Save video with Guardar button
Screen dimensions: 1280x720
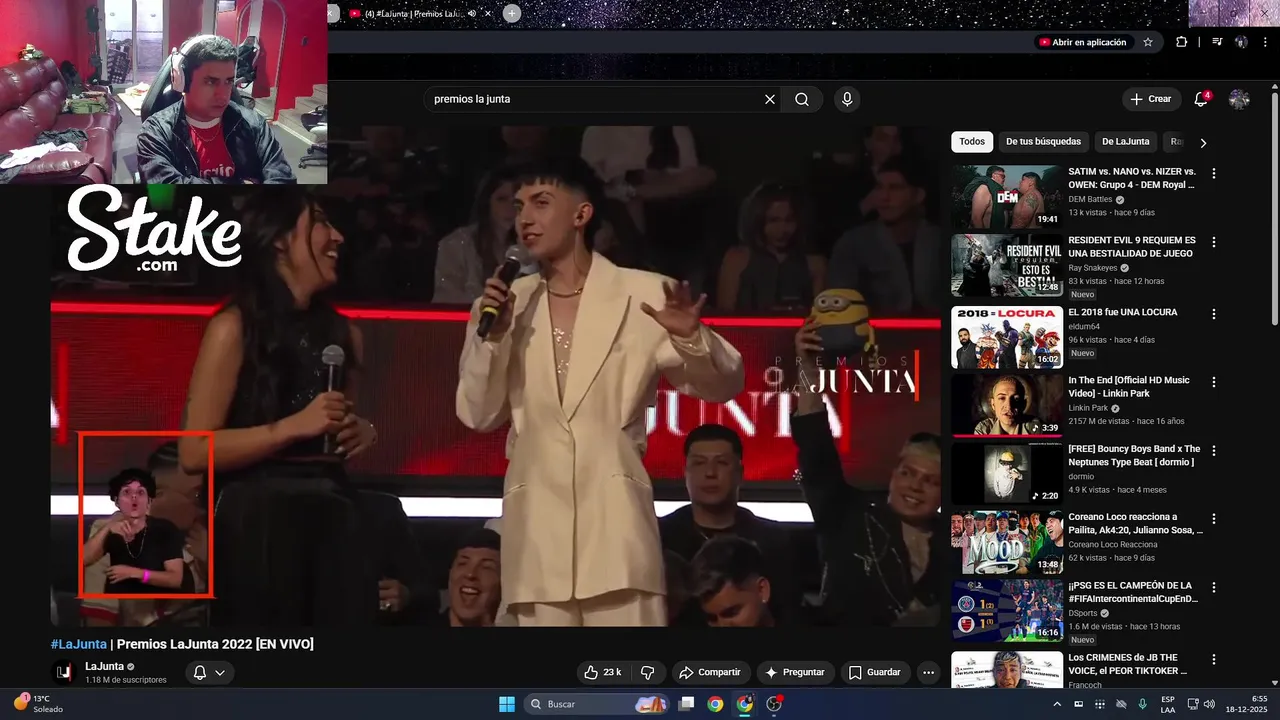(875, 672)
